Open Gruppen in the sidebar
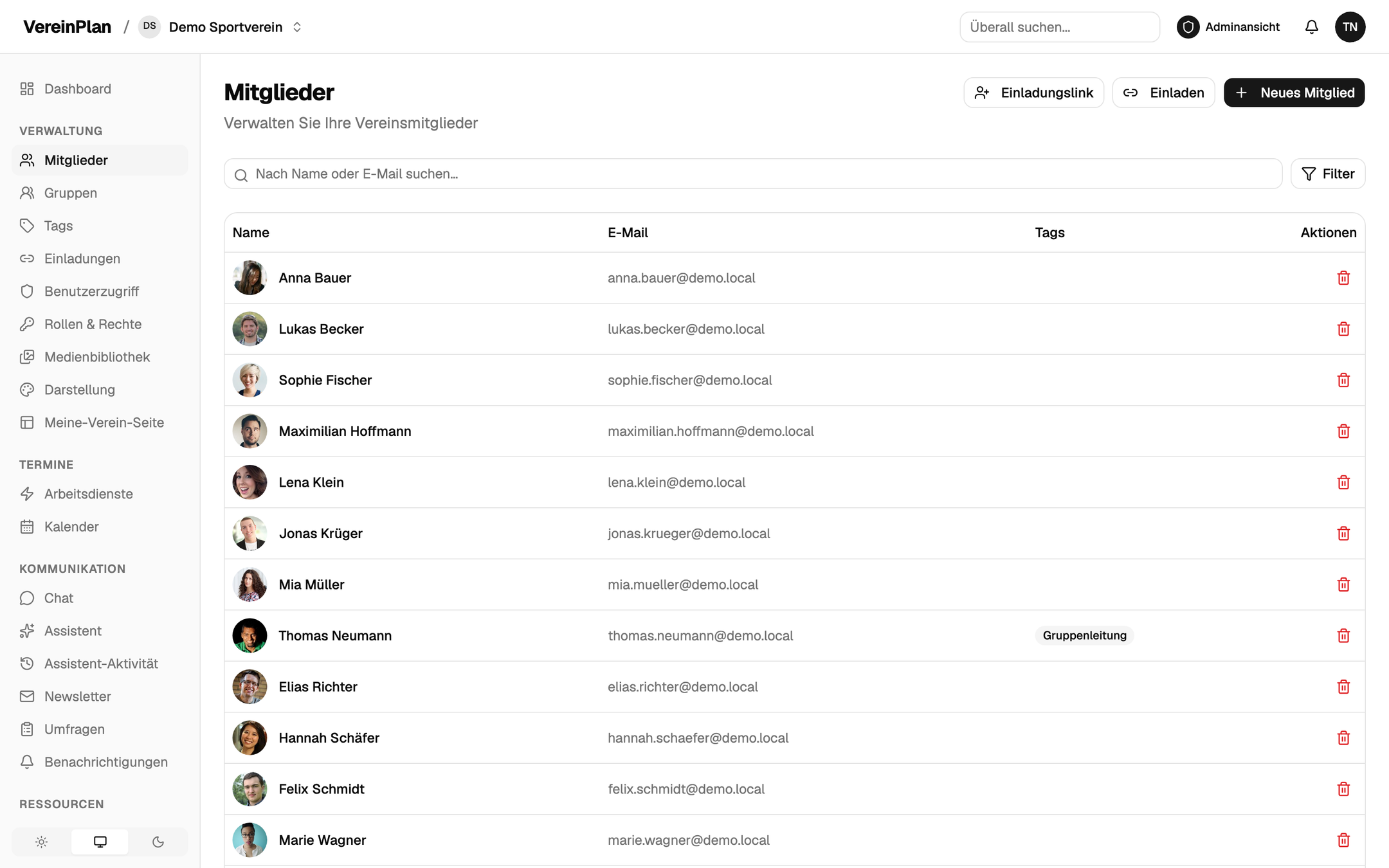Image resolution: width=1389 pixels, height=868 pixels. coord(100,193)
